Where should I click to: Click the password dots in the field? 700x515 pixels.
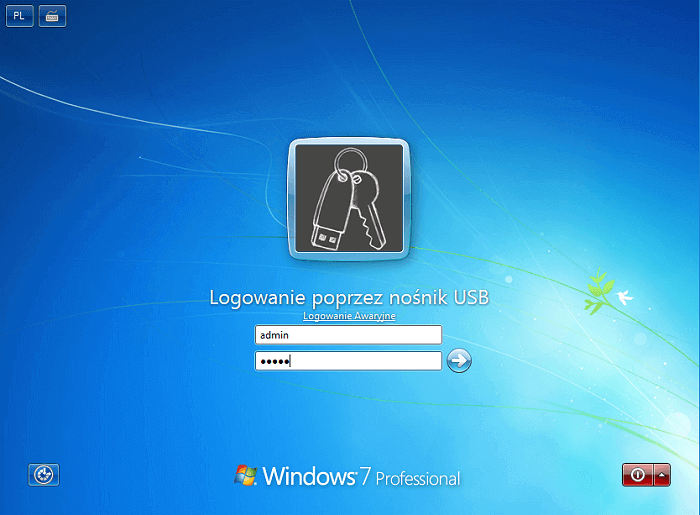click(272, 361)
